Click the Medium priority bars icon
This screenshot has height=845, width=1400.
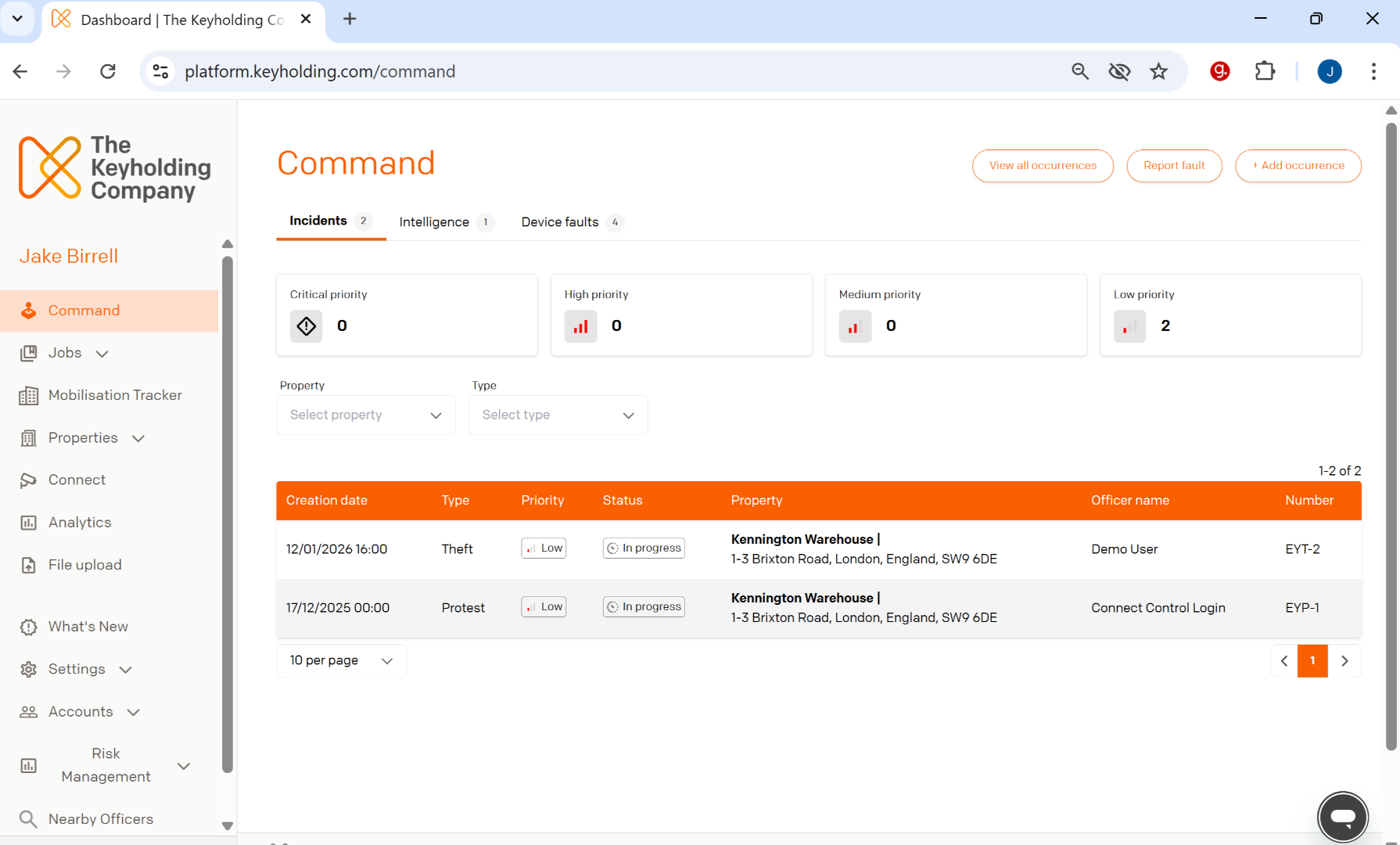[x=856, y=325]
